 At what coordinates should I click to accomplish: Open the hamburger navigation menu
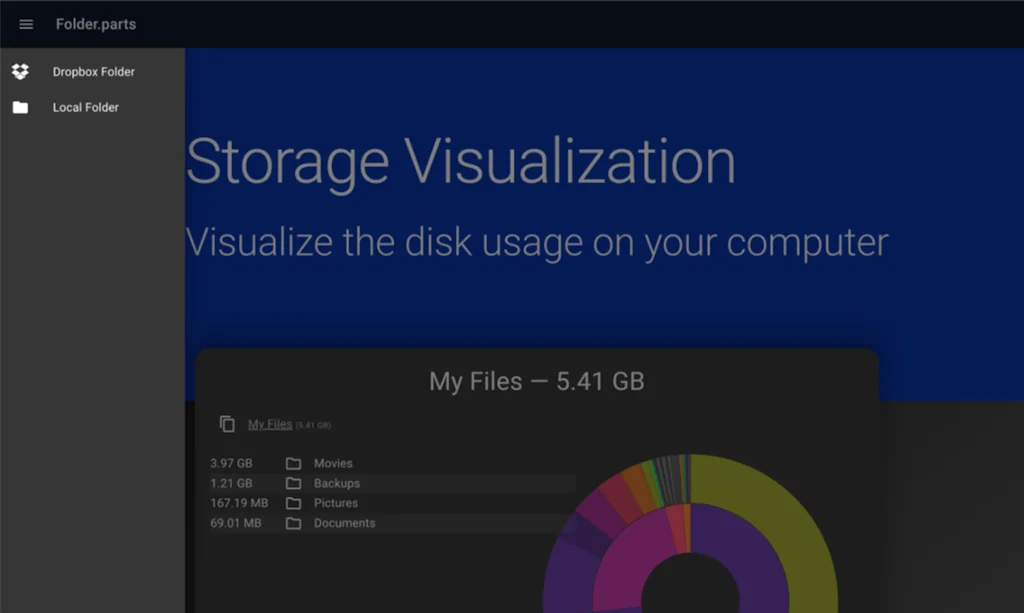coord(25,24)
